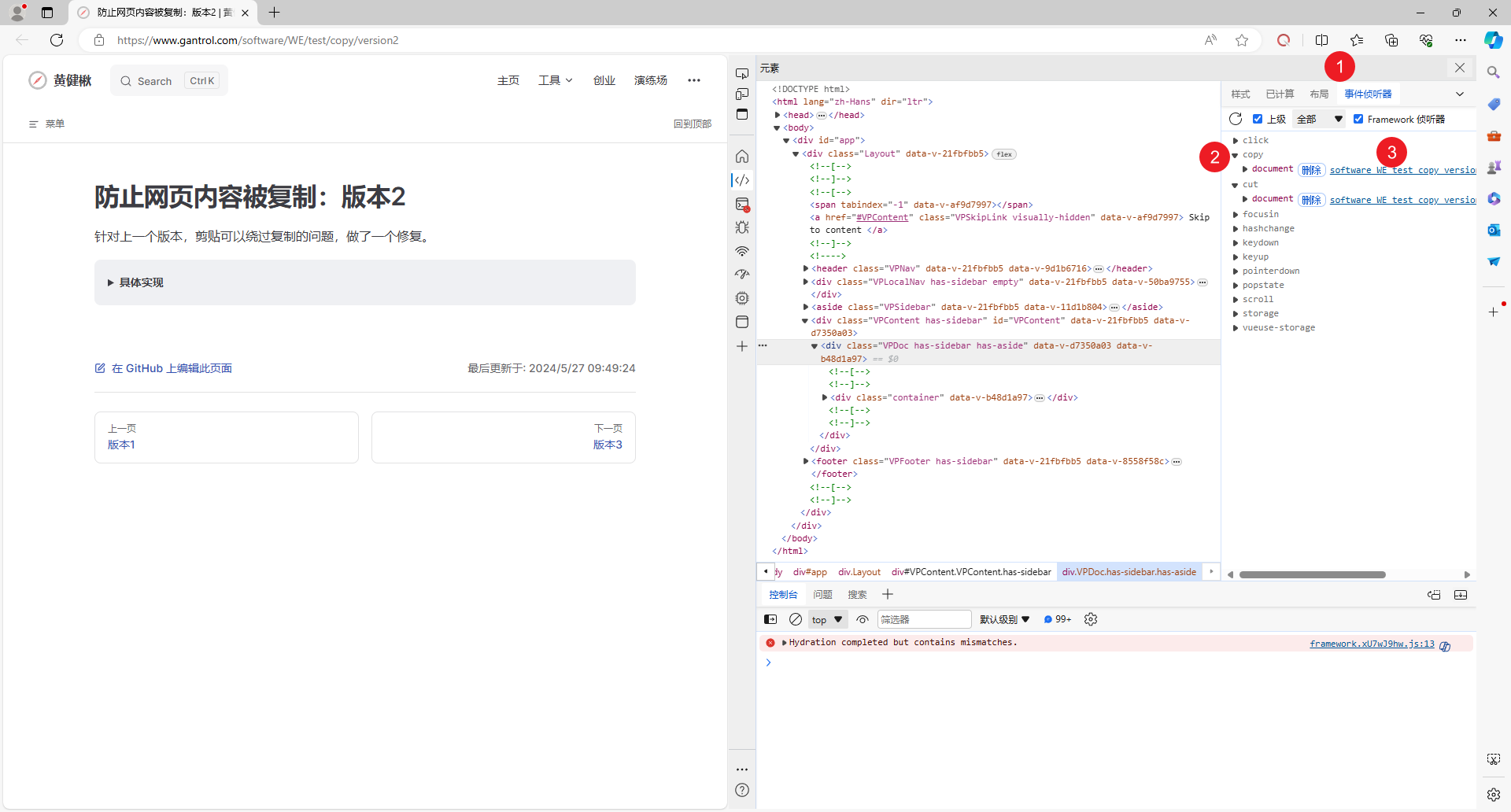Switch to the 布局 tab

1319,94
